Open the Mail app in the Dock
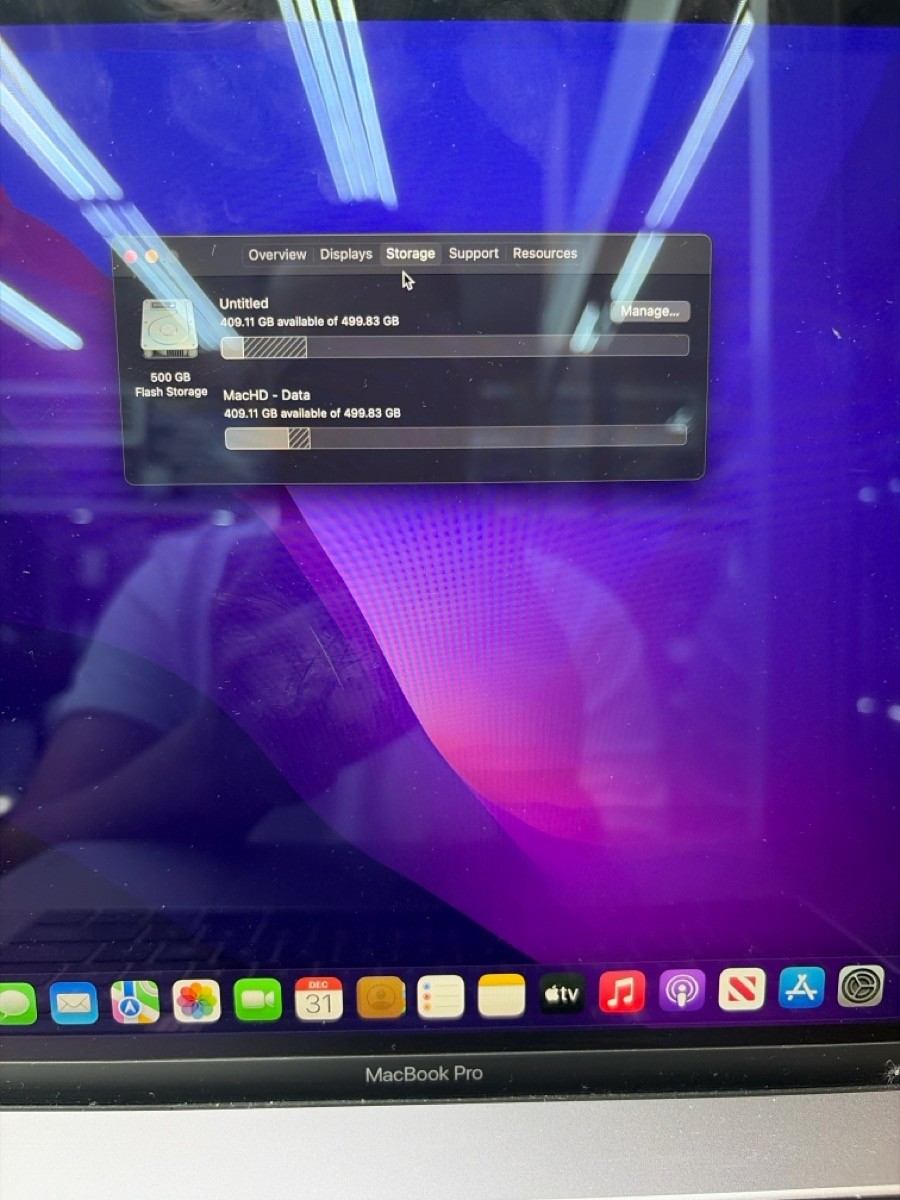 74,1002
